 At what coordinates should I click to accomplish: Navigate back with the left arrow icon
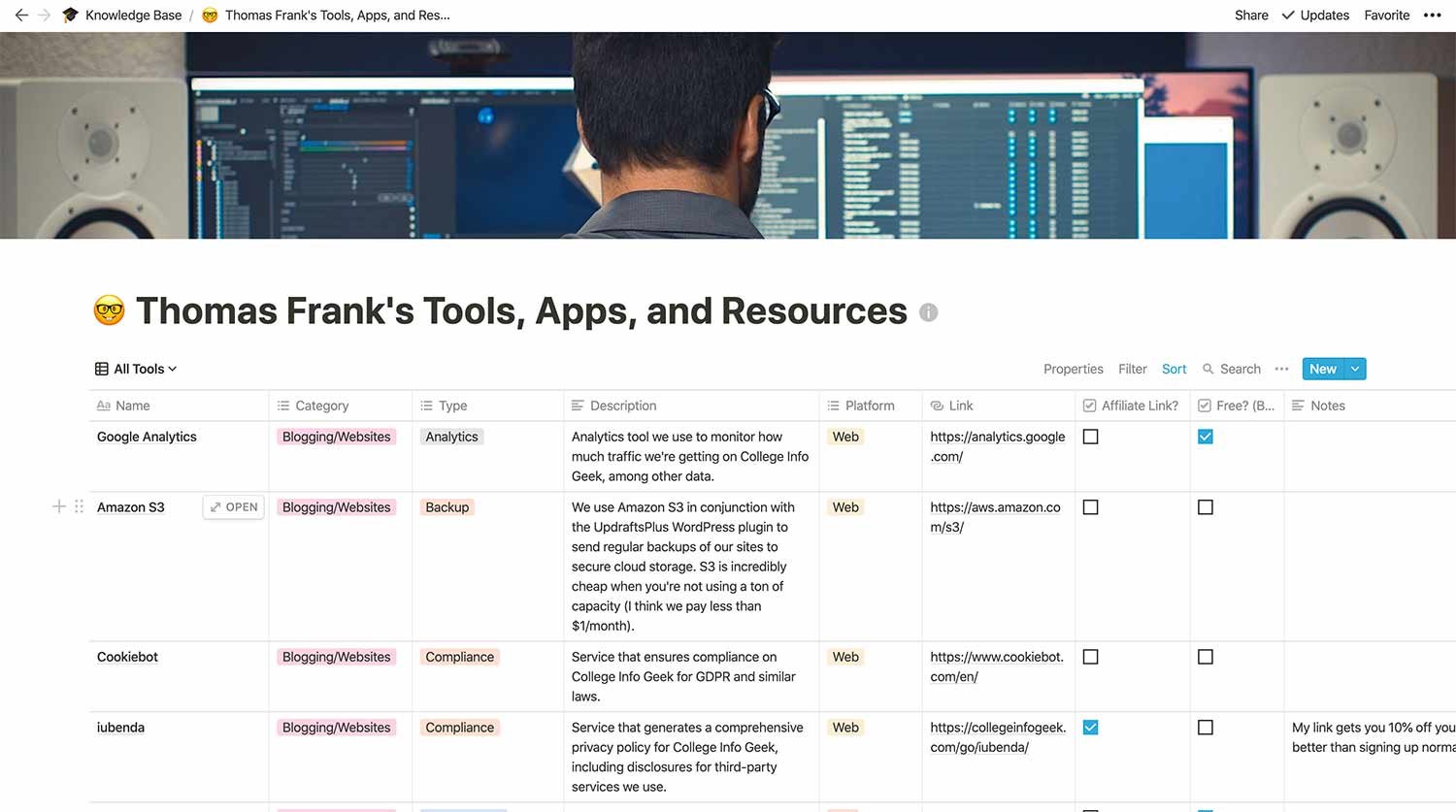click(21, 15)
